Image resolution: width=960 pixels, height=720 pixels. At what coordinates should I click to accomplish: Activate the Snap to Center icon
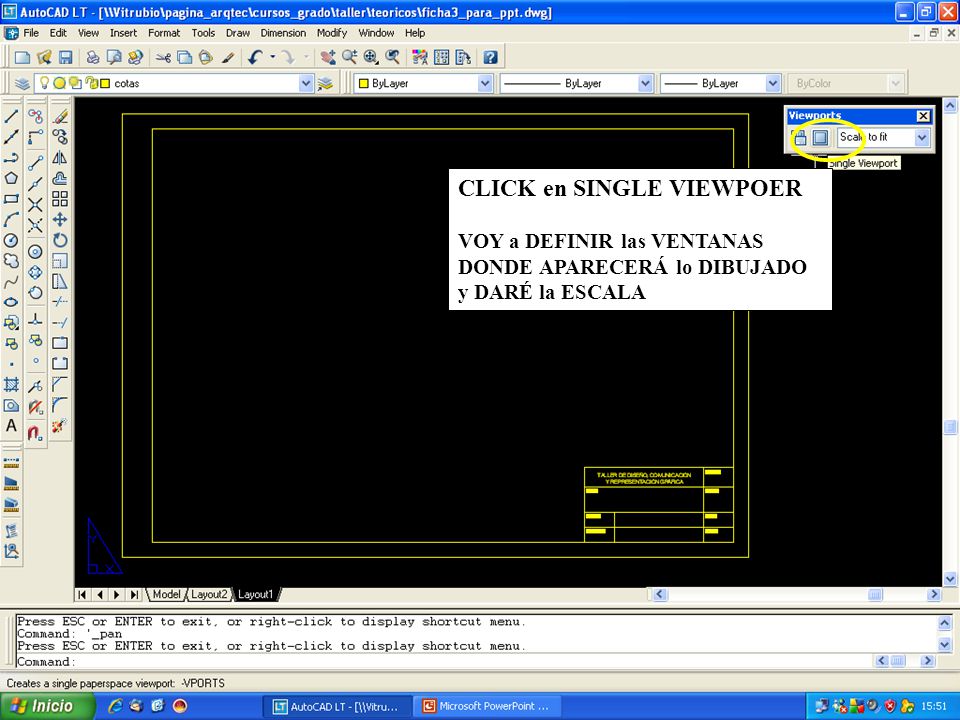click(36, 252)
